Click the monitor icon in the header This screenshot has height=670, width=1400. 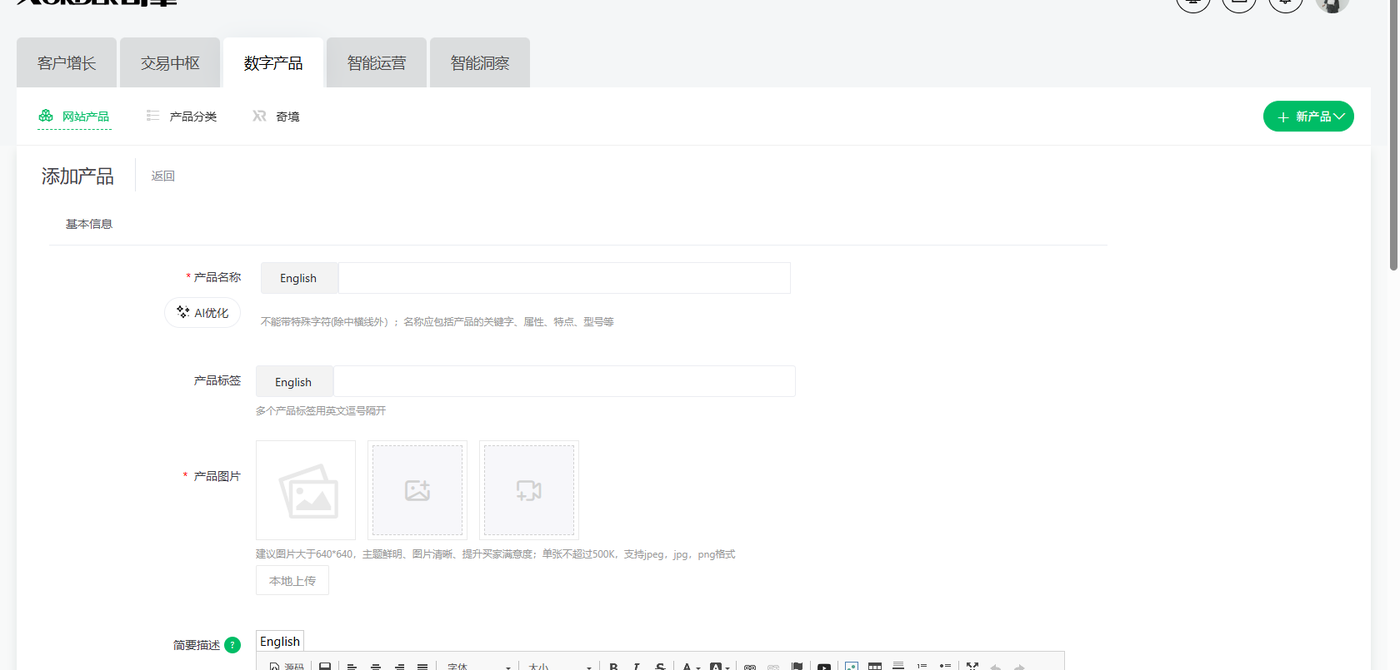pos(1193,3)
